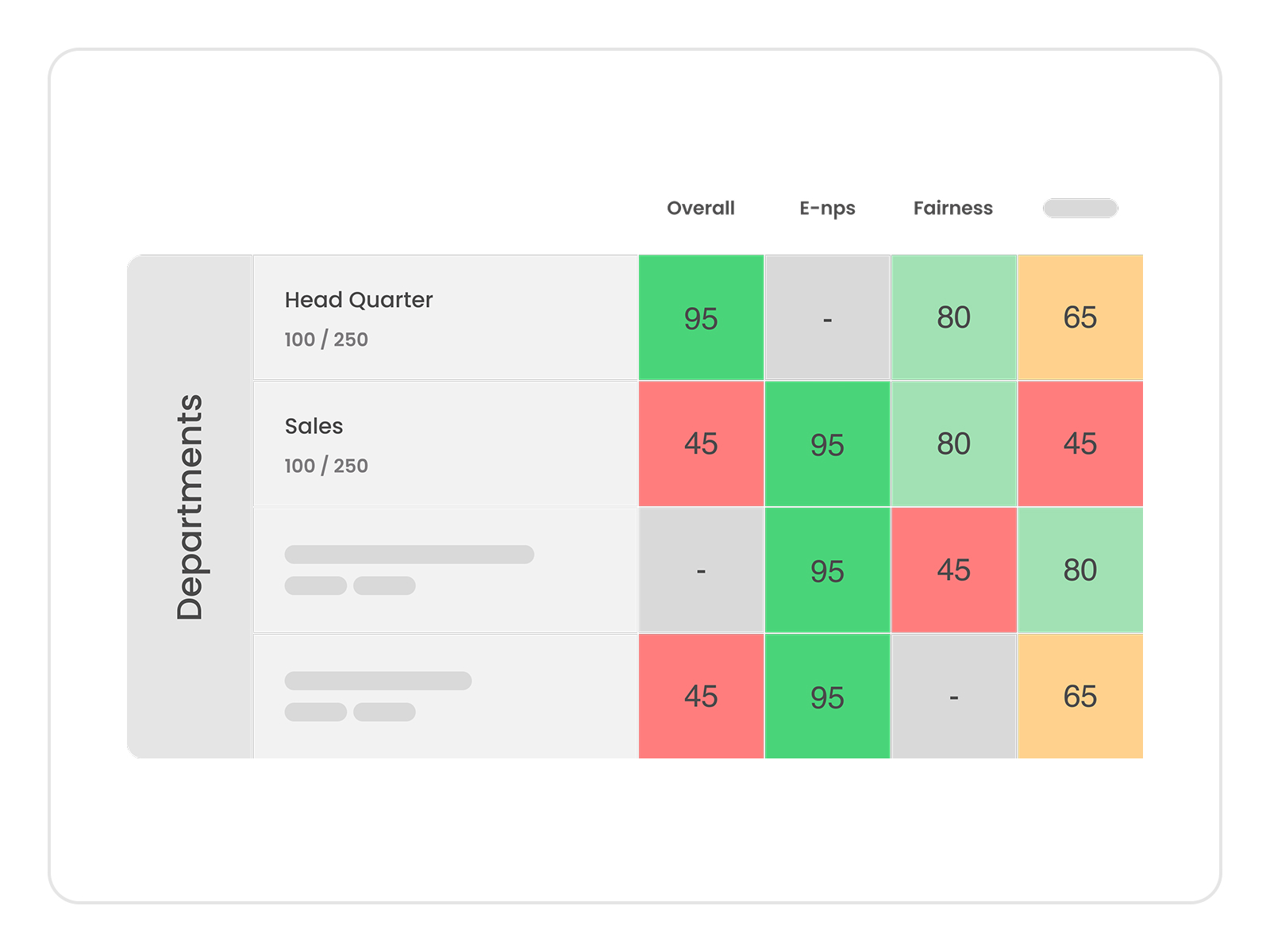Select third row Fairness red 45 cell

coord(953,570)
